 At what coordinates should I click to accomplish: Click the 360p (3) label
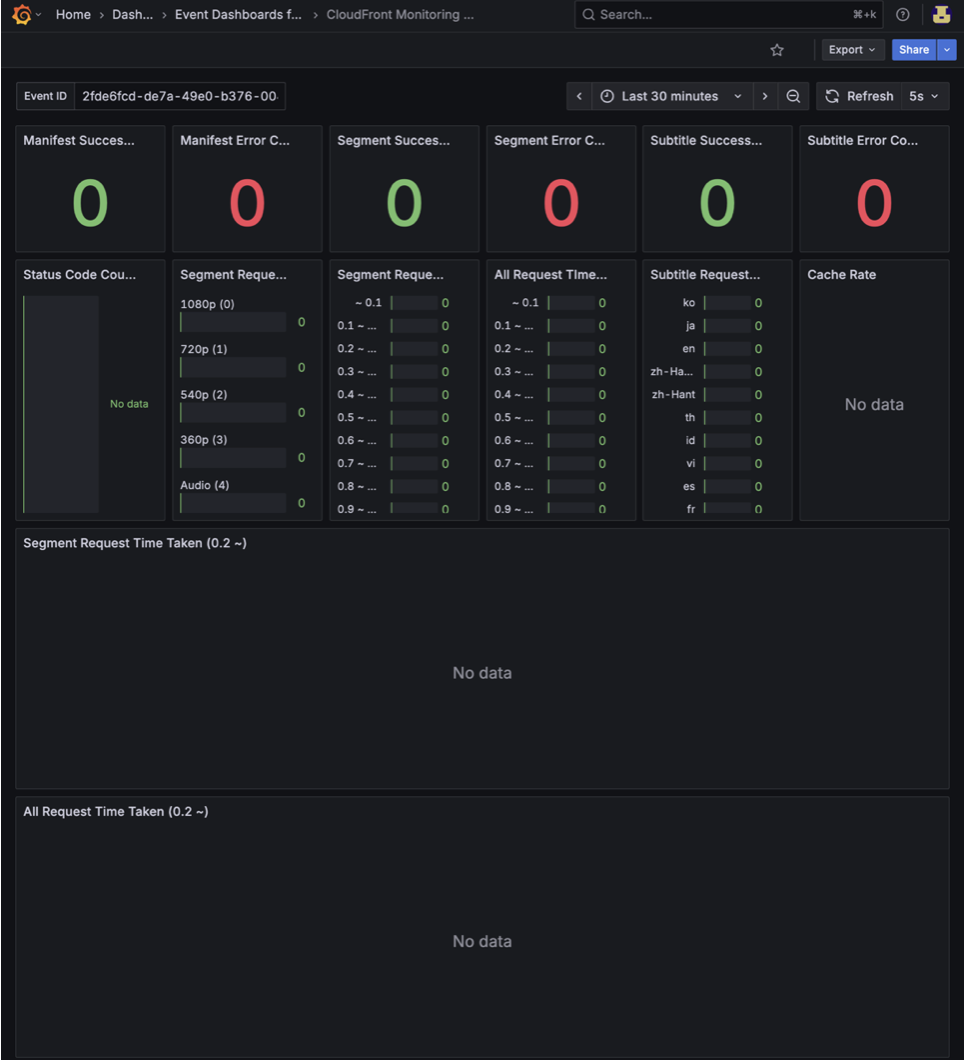[203, 439]
